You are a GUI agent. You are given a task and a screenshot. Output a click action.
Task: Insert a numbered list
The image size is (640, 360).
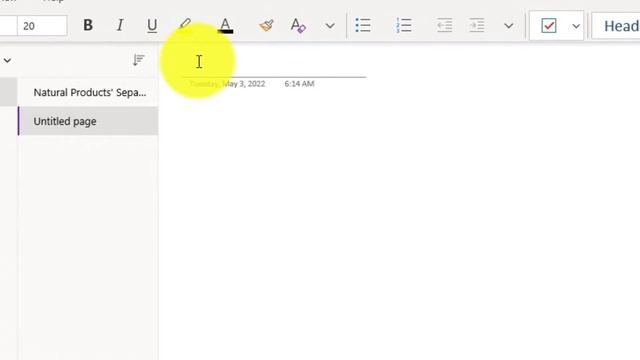pos(404,25)
